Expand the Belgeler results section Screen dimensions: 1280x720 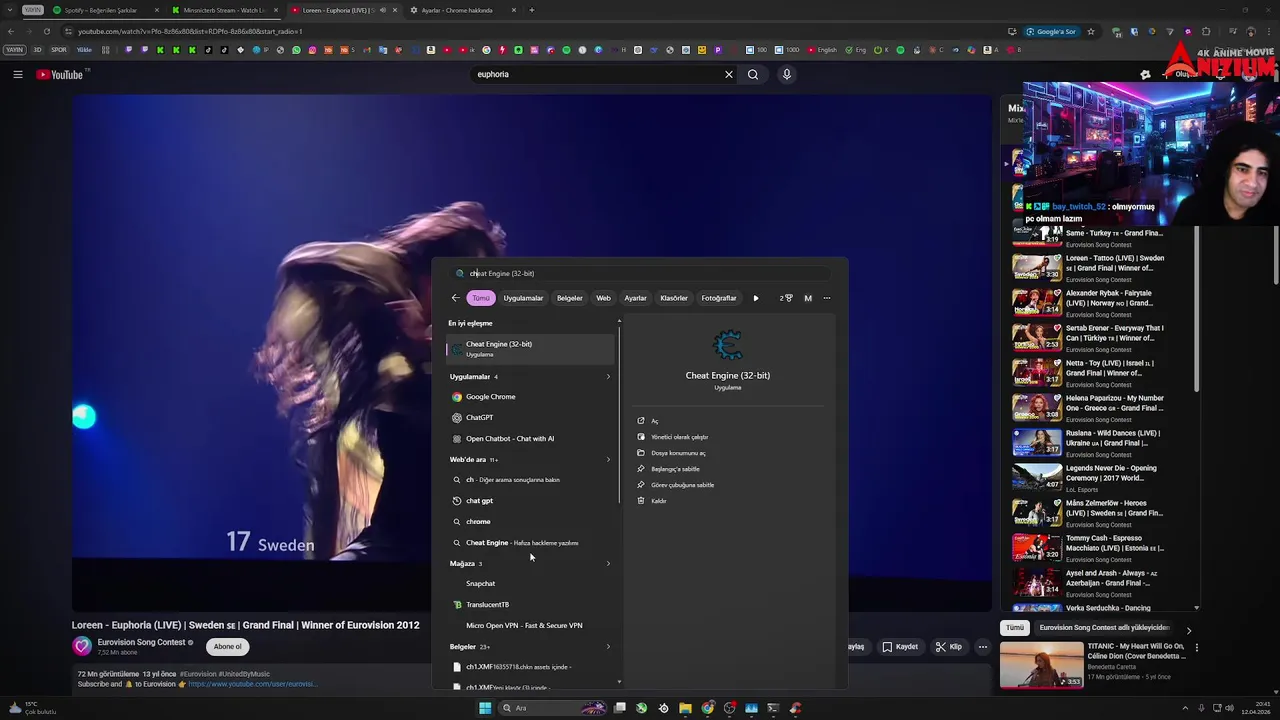point(608,647)
